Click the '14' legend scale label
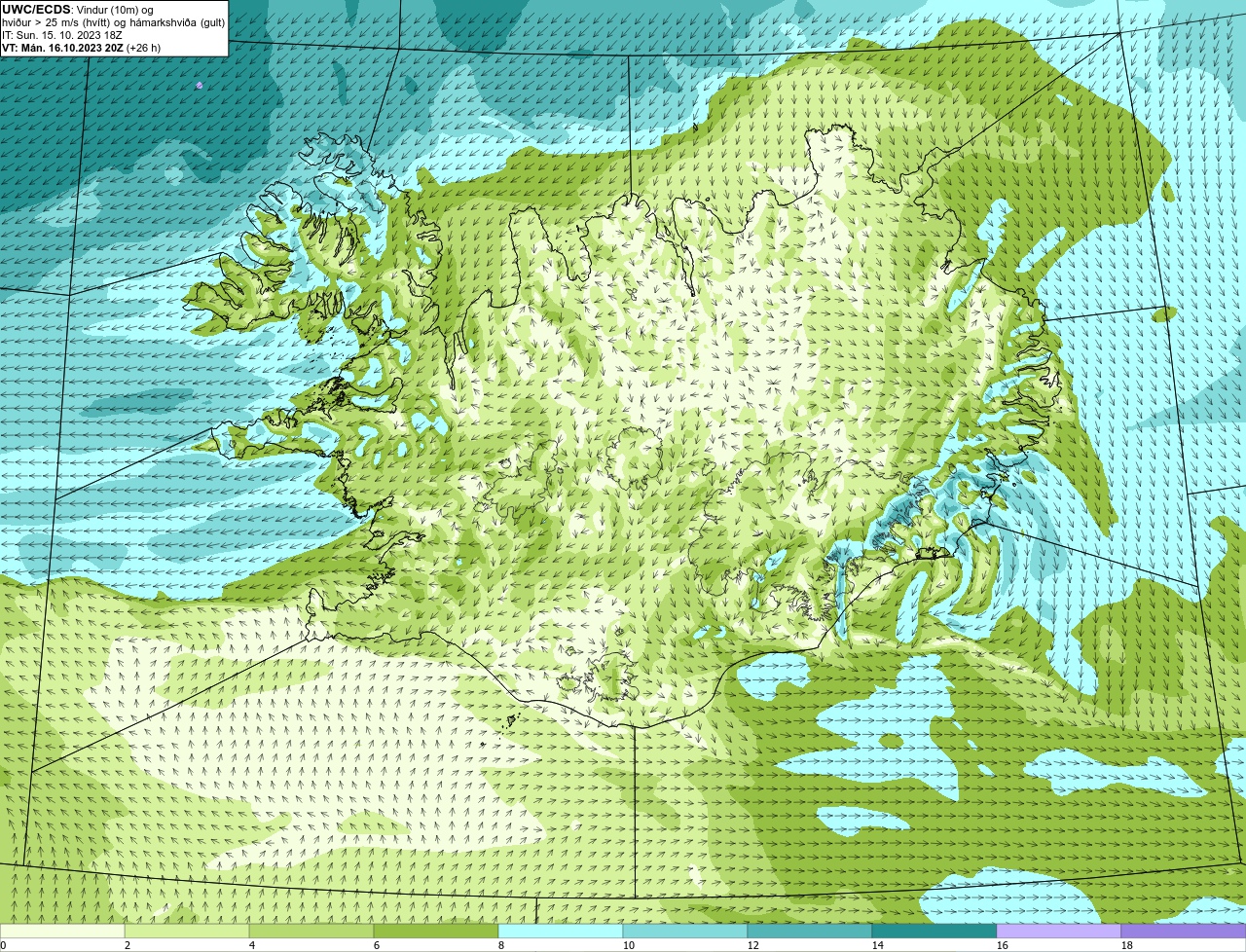 pyautogui.click(x=878, y=945)
